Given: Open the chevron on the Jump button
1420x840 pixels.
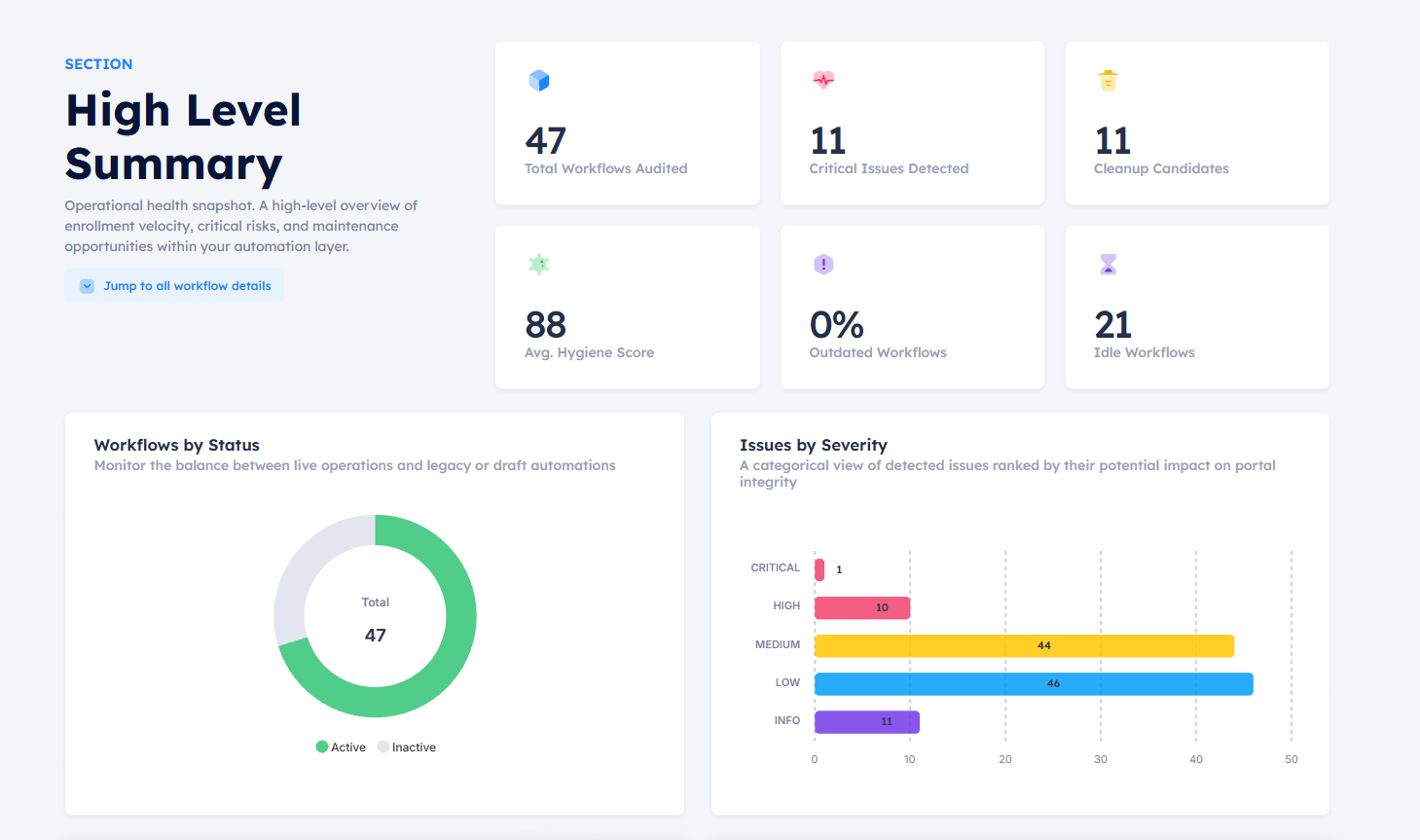Looking at the screenshot, I should 87,285.
